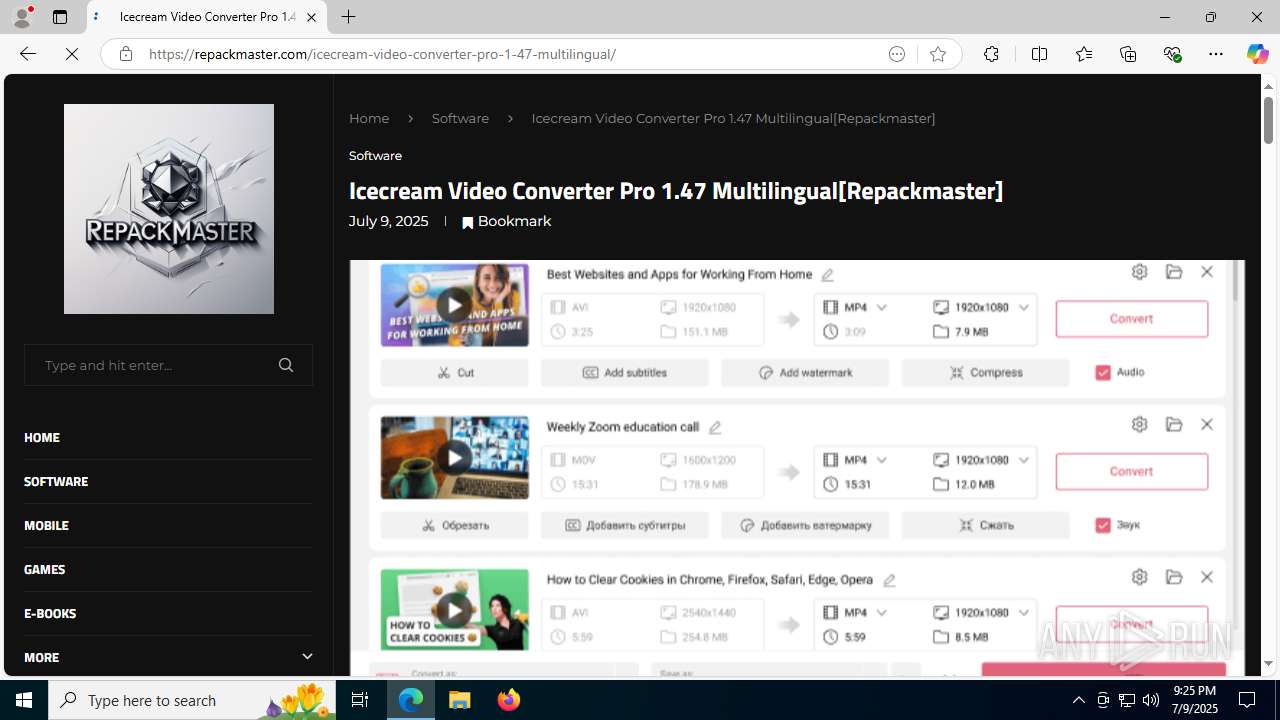Open GAMES in the sidebar menu
The width and height of the screenshot is (1280, 720).
tap(44, 569)
